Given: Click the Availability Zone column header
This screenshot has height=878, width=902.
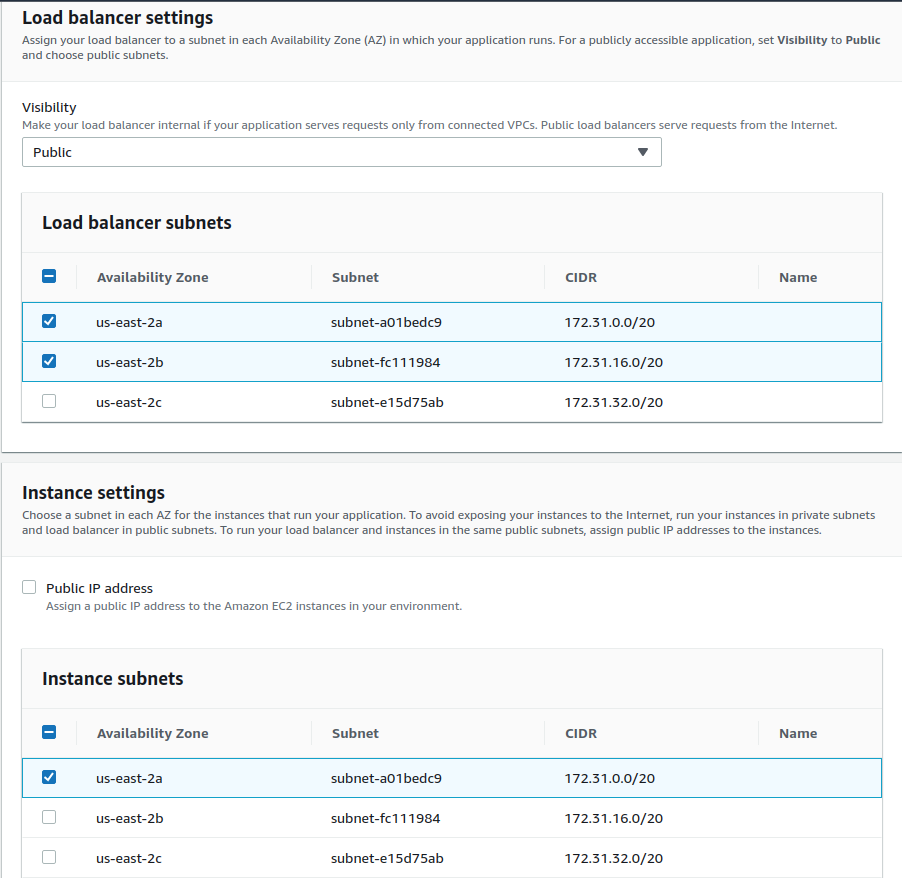Looking at the screenshot, I should (x=152, y=276).
